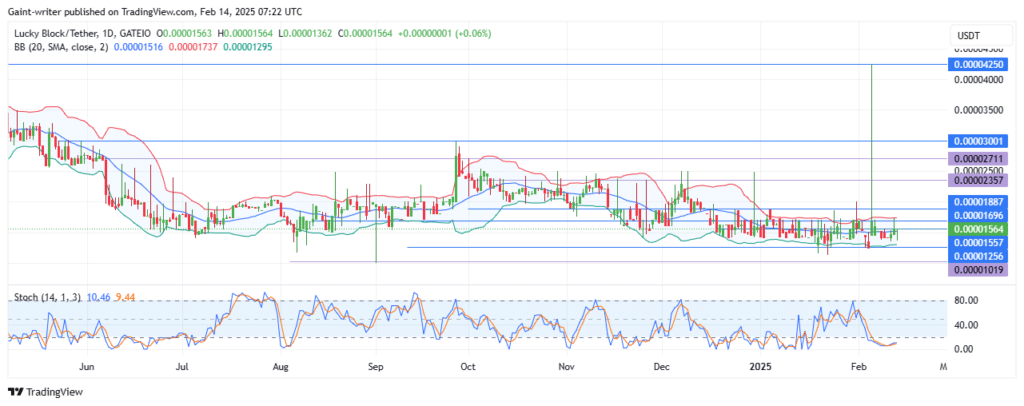Click the TradingView logo at bottom left
Screen dimensions: 1024x406
tap(45, 392)
